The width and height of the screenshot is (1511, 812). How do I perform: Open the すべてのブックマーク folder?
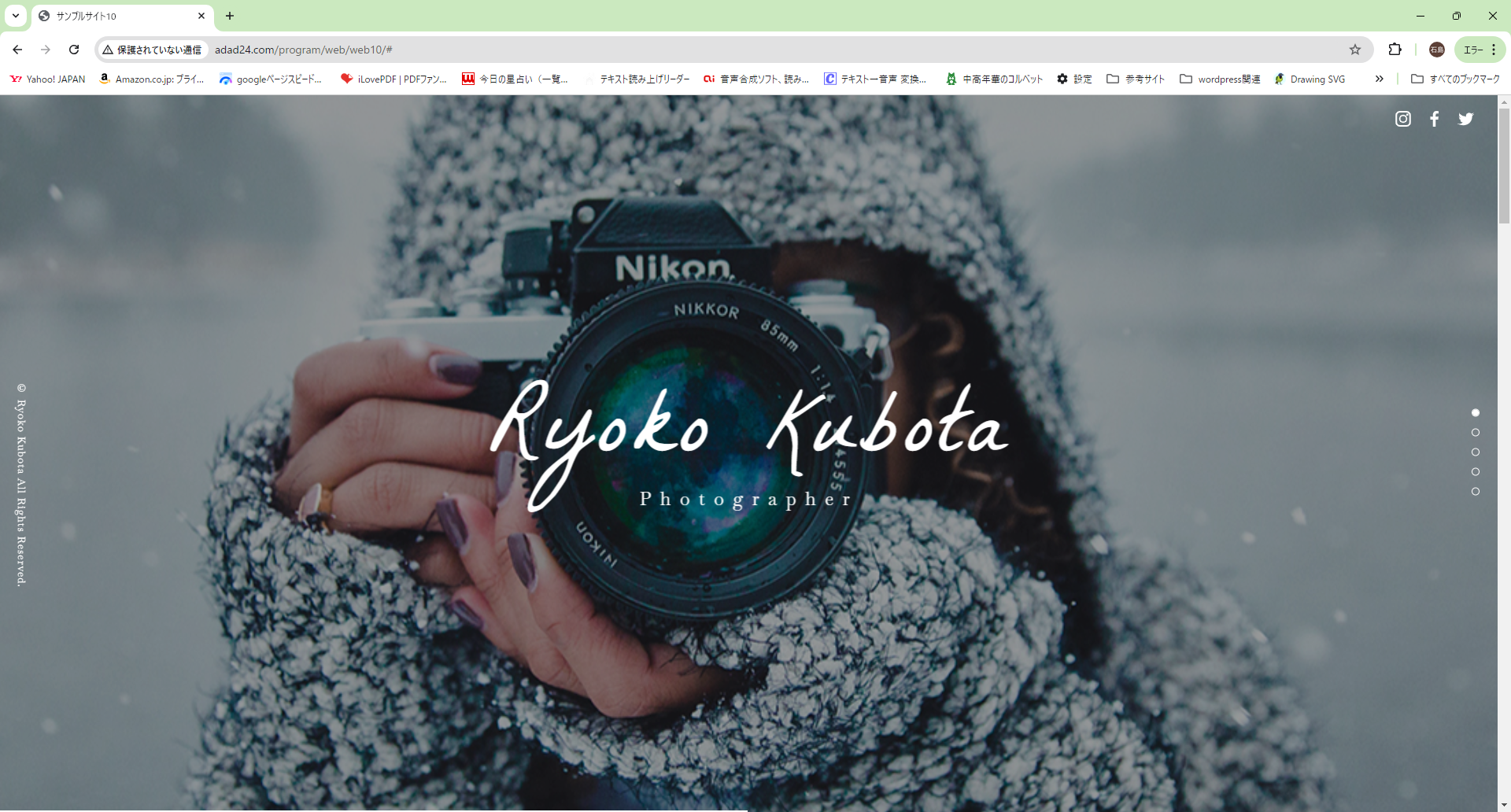point(1455,79)
